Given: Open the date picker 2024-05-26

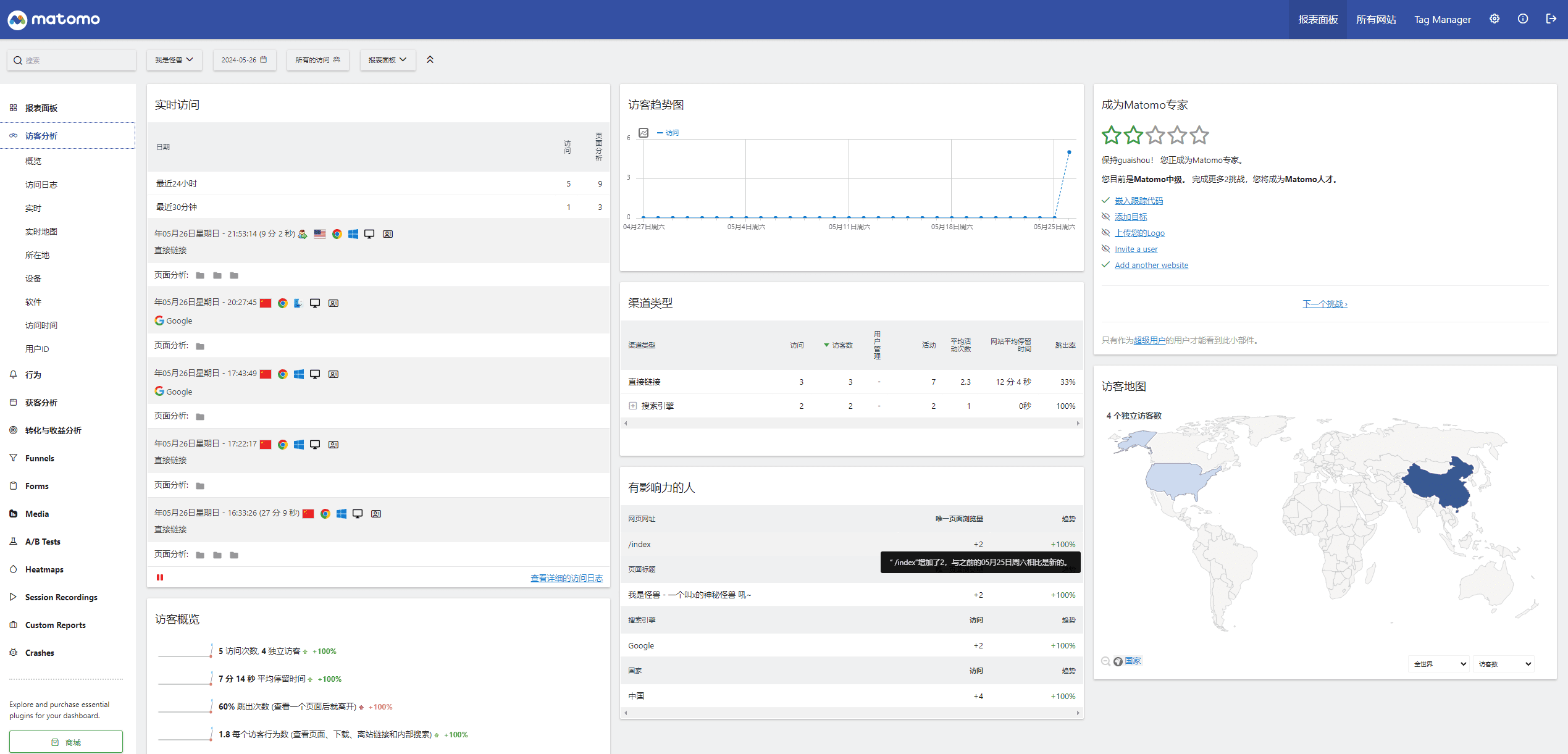Looking at the screenshot, I should [x=245, y=60].
